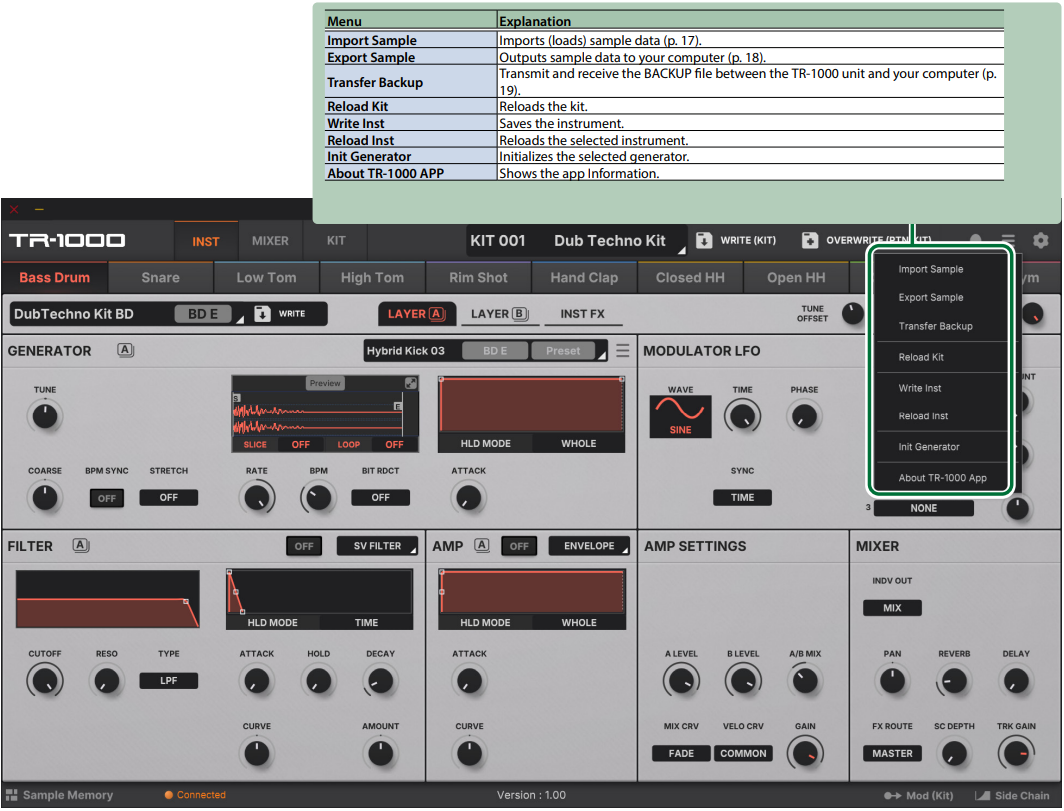Click the mixer REVERB knob
The width and height of the screenshot is (1064, 811).
coord(954,681)
